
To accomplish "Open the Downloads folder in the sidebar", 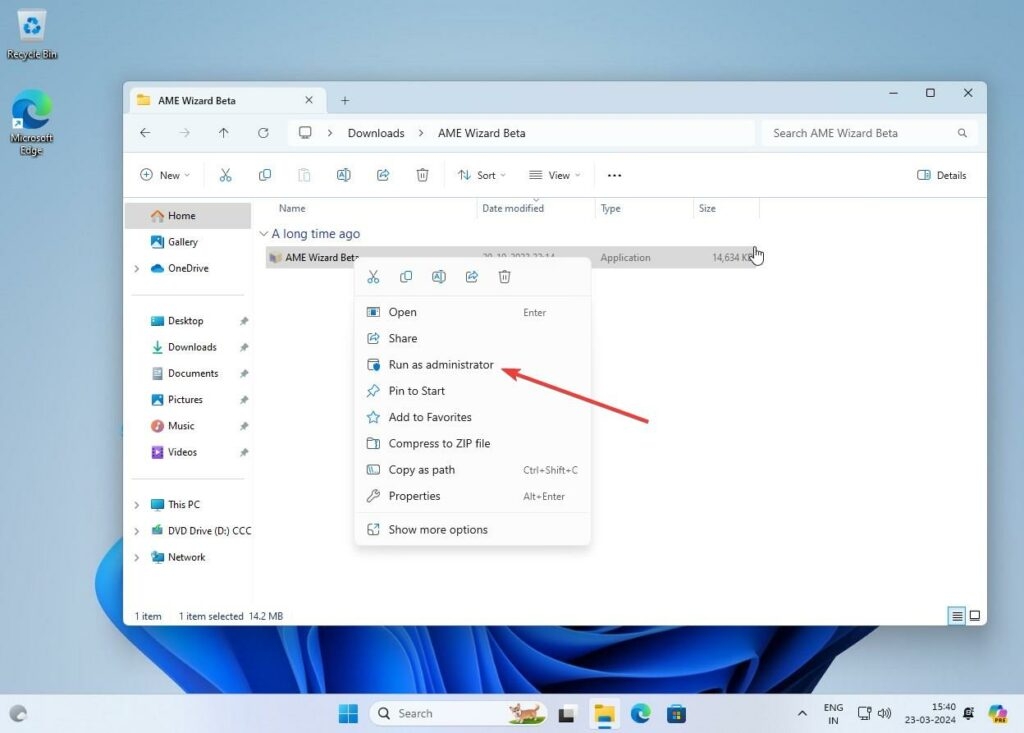I will point(192,347).
